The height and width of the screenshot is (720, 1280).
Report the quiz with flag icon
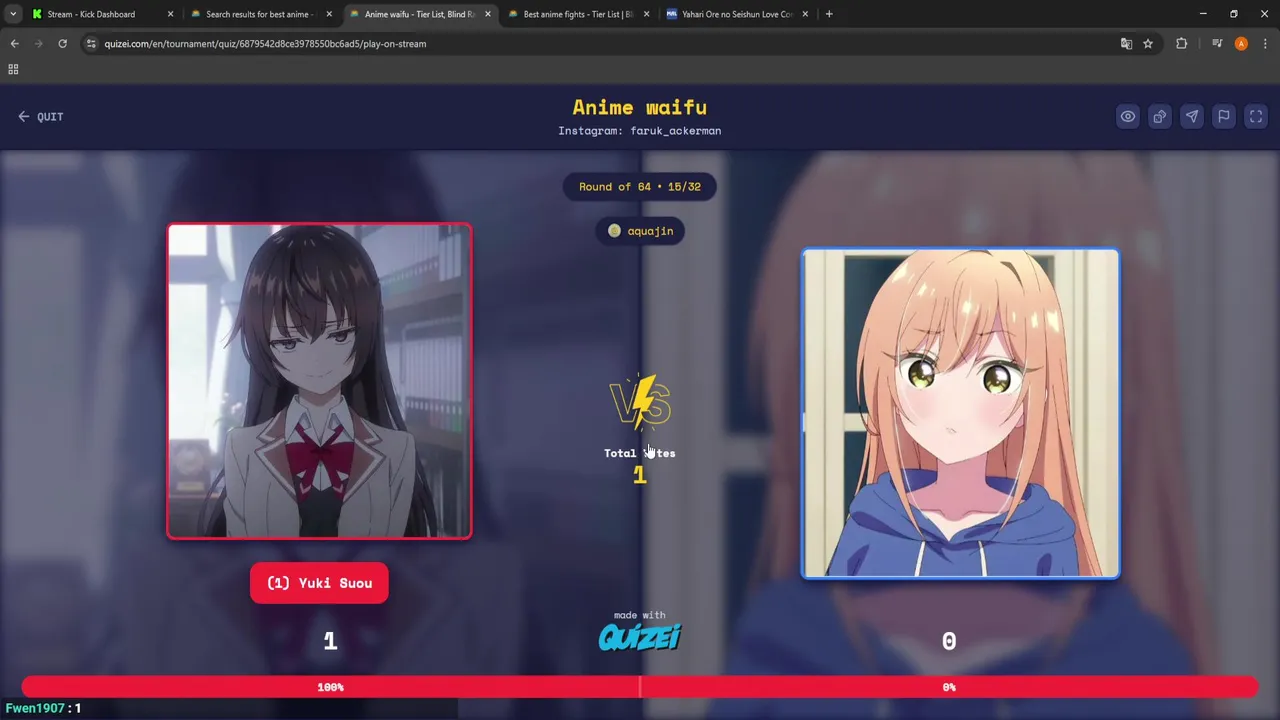tap(1223, 116)
